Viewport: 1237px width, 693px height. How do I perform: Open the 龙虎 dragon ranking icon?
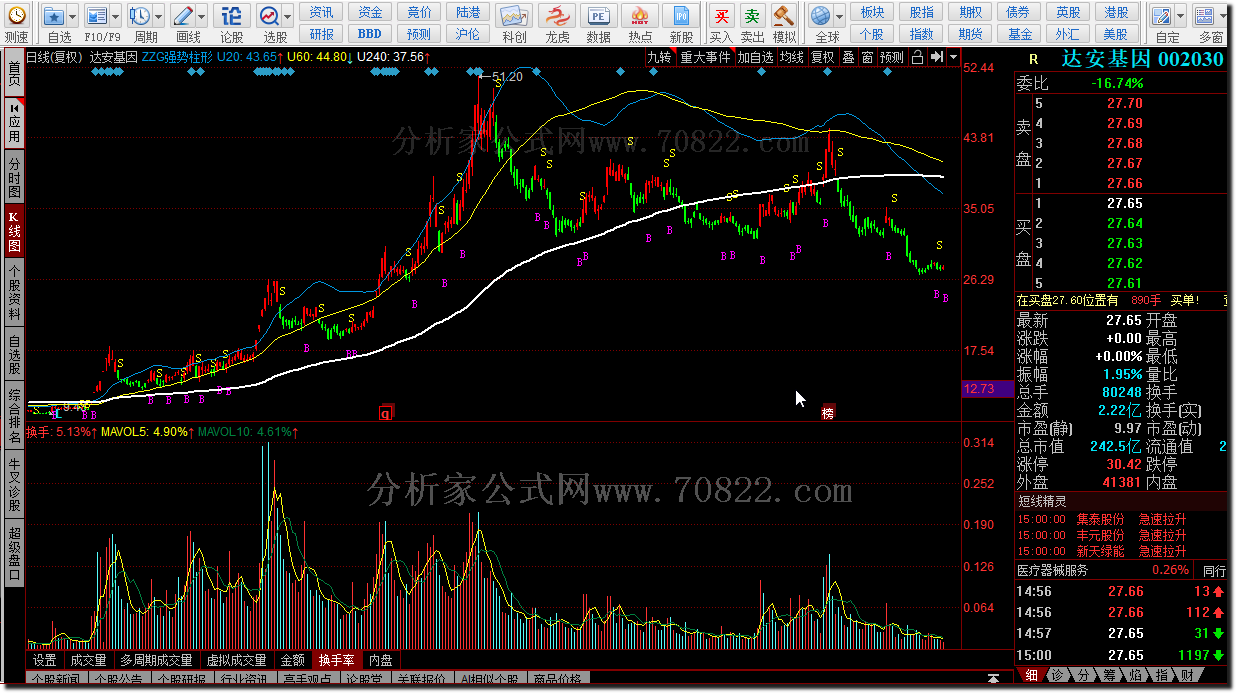557,16
